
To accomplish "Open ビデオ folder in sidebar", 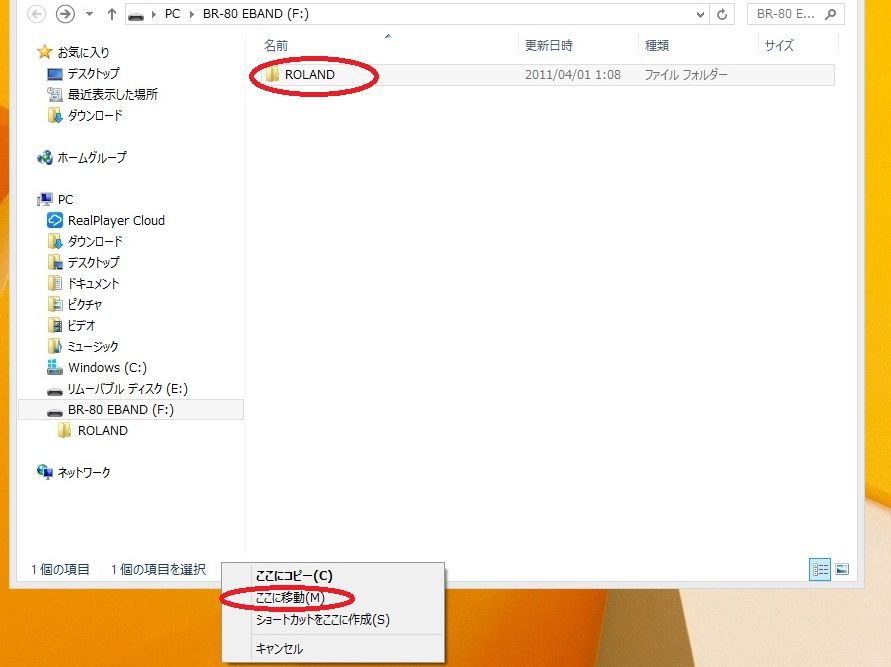I will 81,326.
